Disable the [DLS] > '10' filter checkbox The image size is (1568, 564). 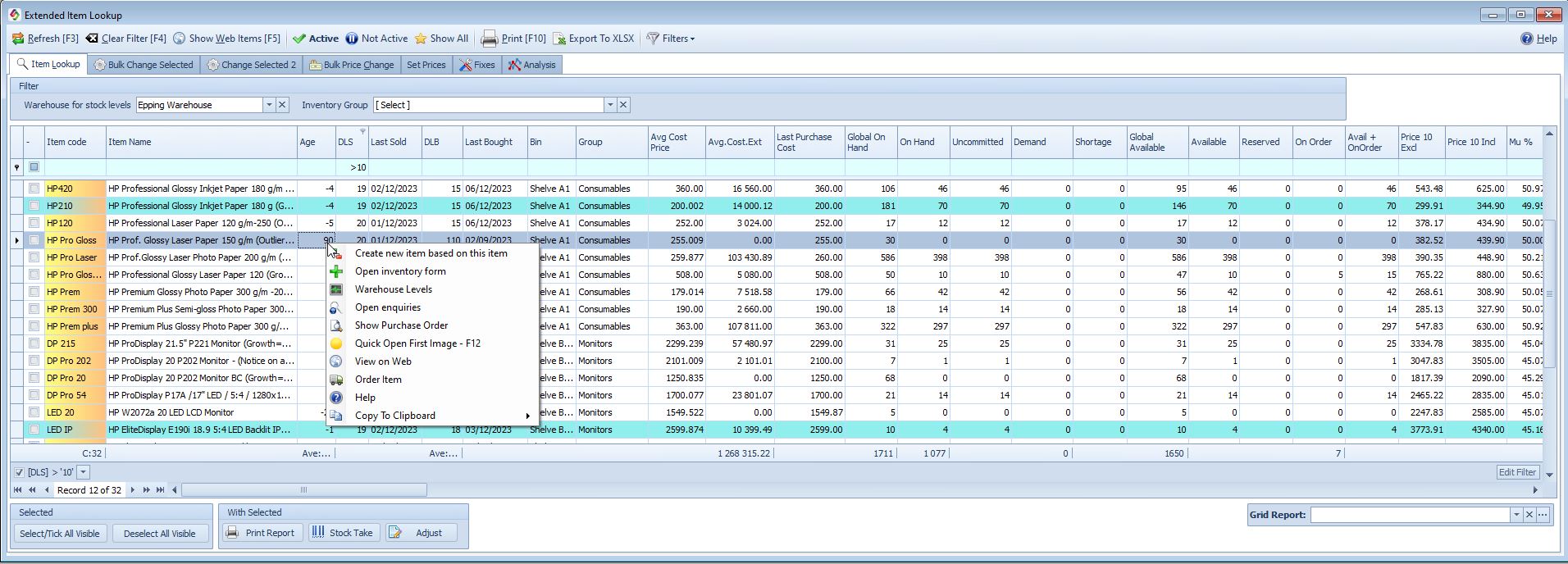pyautogui.click(x=19, y=472)
